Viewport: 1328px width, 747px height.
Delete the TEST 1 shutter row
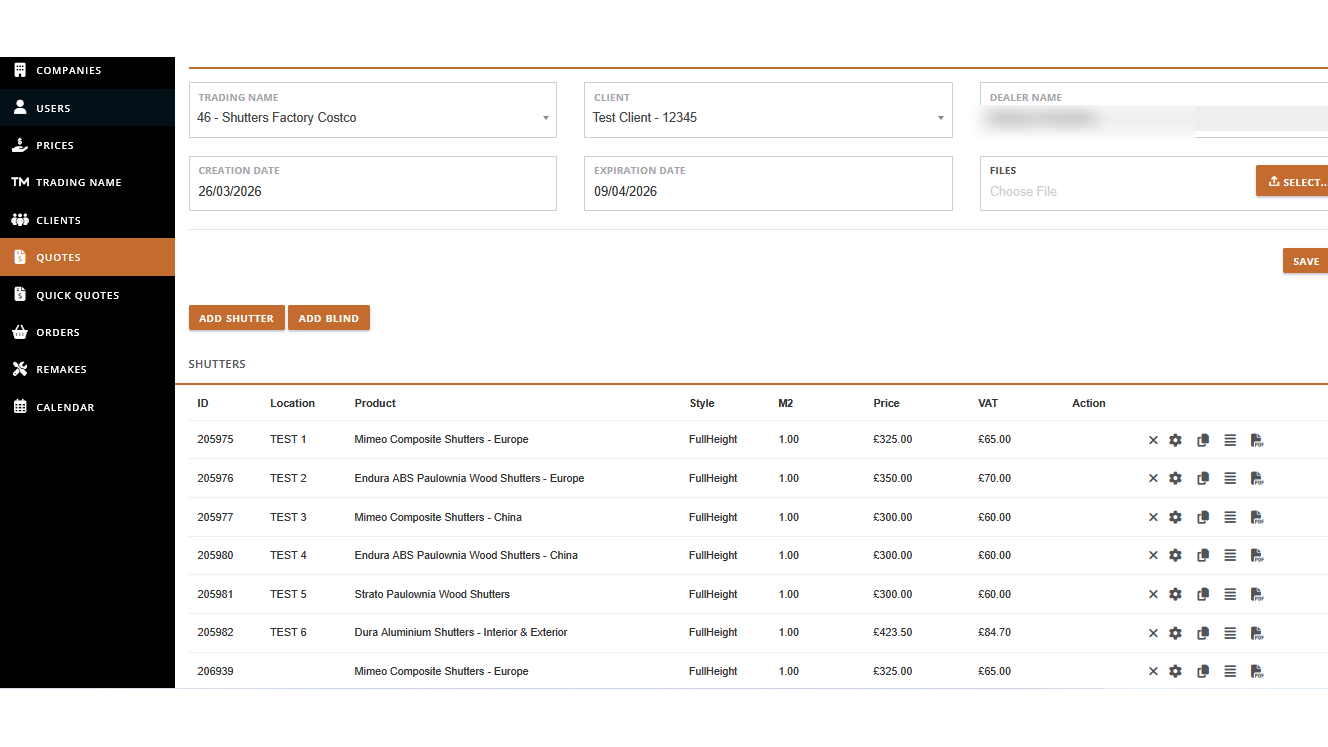tap(1153, 440)
